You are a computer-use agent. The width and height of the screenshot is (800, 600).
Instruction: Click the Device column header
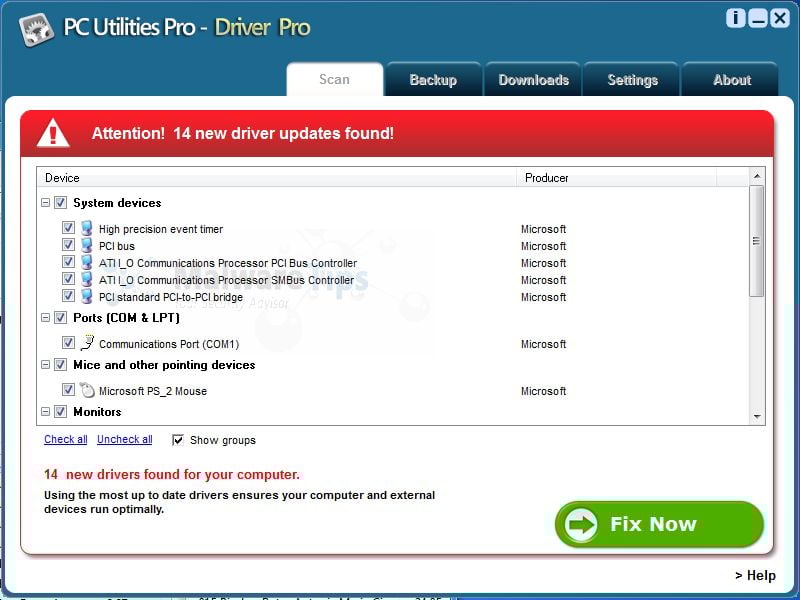(277, 178)
